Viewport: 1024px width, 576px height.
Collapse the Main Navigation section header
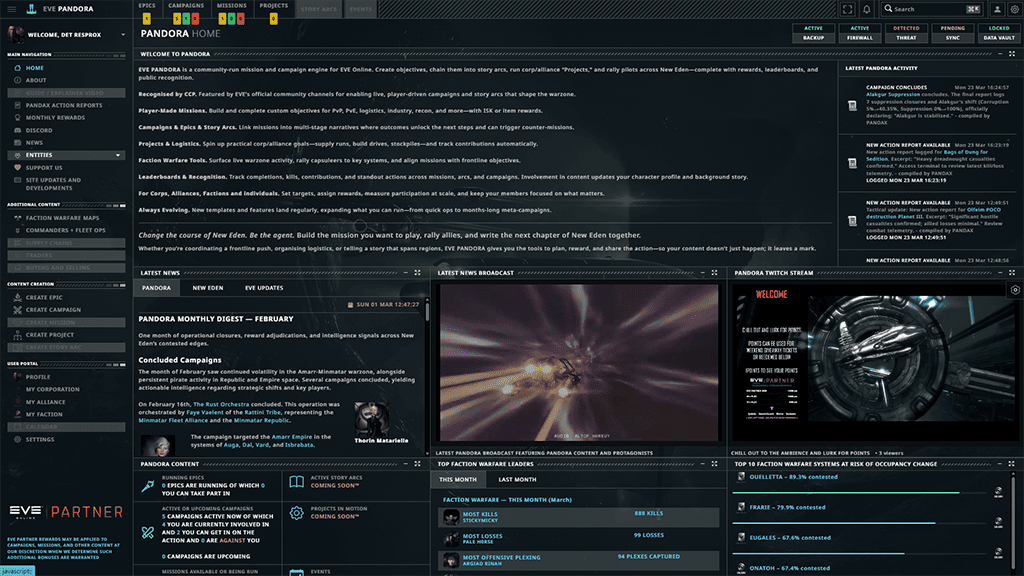pyautogui.click(x=66, y=55)
